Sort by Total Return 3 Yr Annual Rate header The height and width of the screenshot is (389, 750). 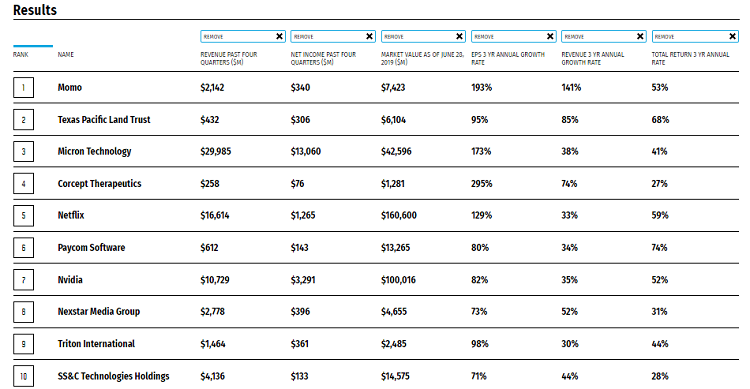click(x=690, y=58)
